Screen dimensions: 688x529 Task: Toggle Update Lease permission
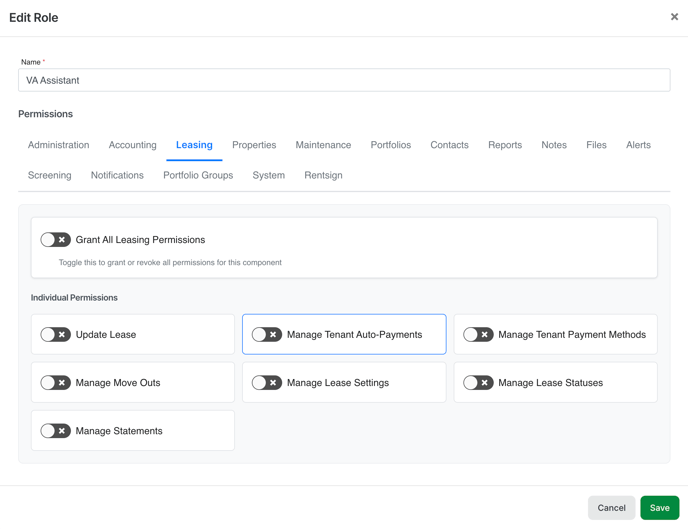click(56, 335)
